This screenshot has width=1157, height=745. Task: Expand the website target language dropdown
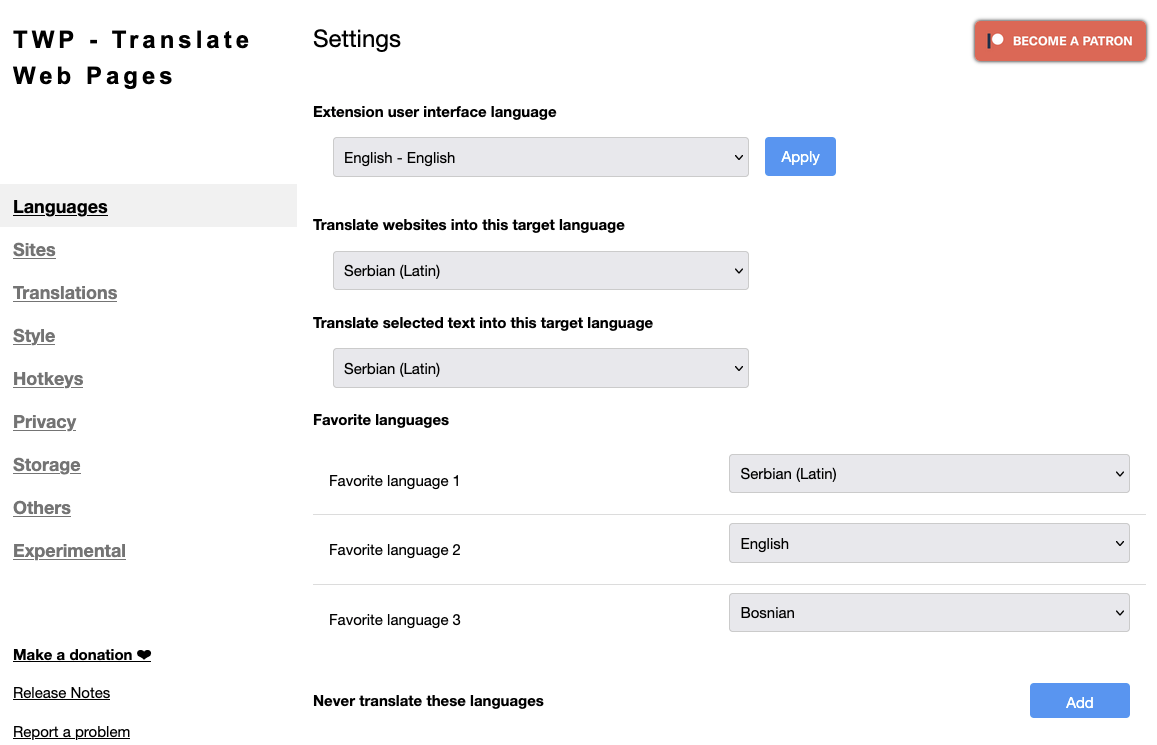point(540,271)
